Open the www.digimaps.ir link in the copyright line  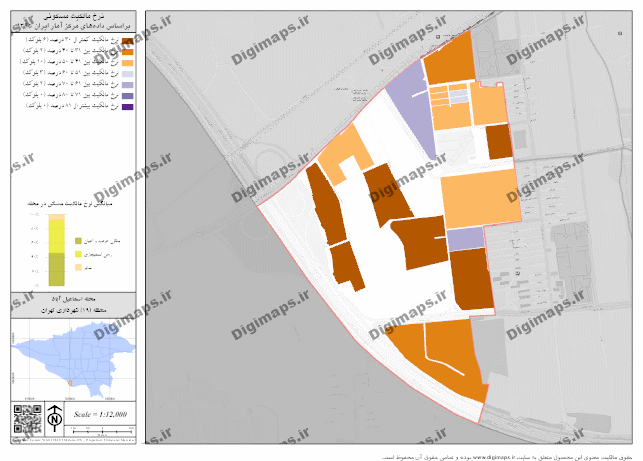point(494,456)
